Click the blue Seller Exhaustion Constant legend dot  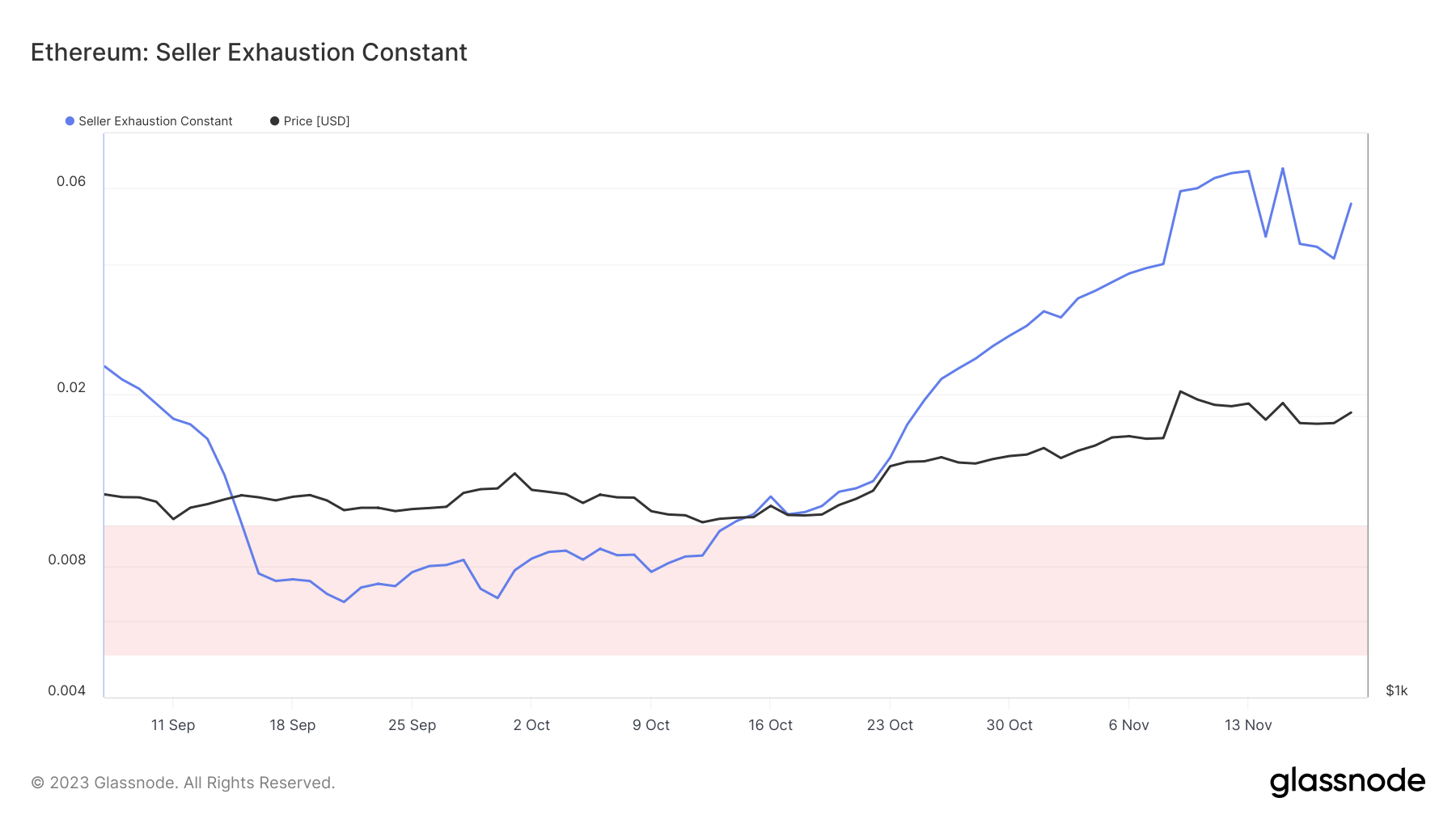pos(70,121)
